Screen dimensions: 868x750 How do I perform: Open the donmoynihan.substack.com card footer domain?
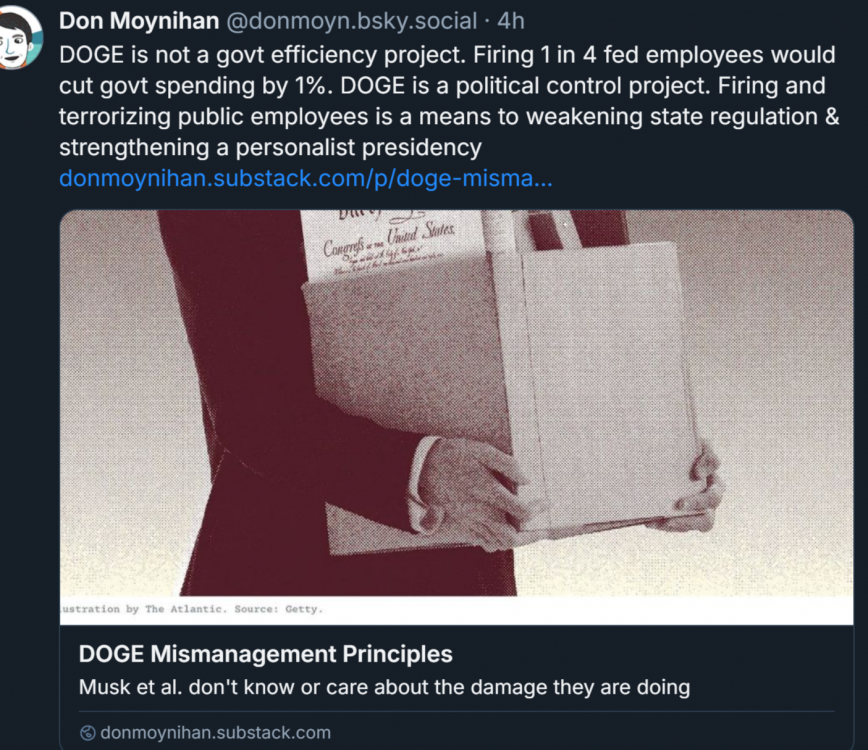[x=215, y=733]
